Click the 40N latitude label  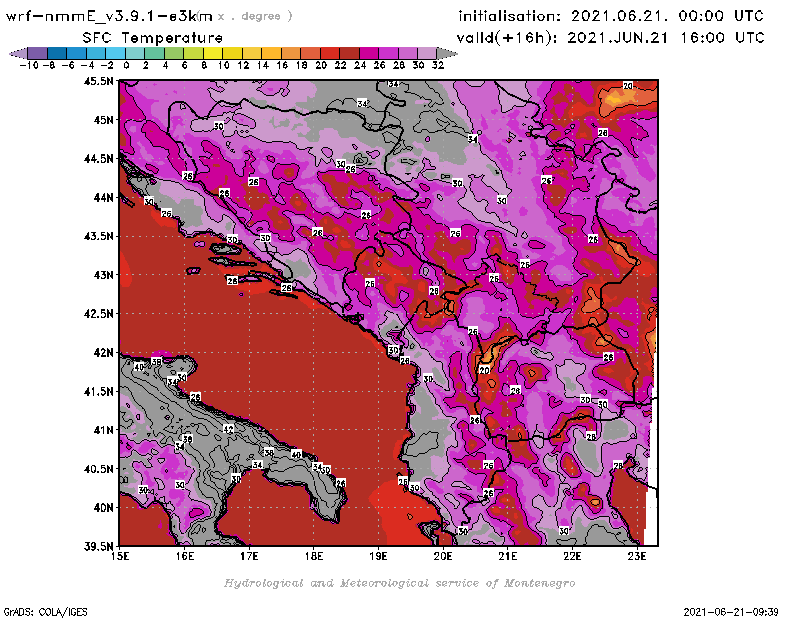click(103, 508)
